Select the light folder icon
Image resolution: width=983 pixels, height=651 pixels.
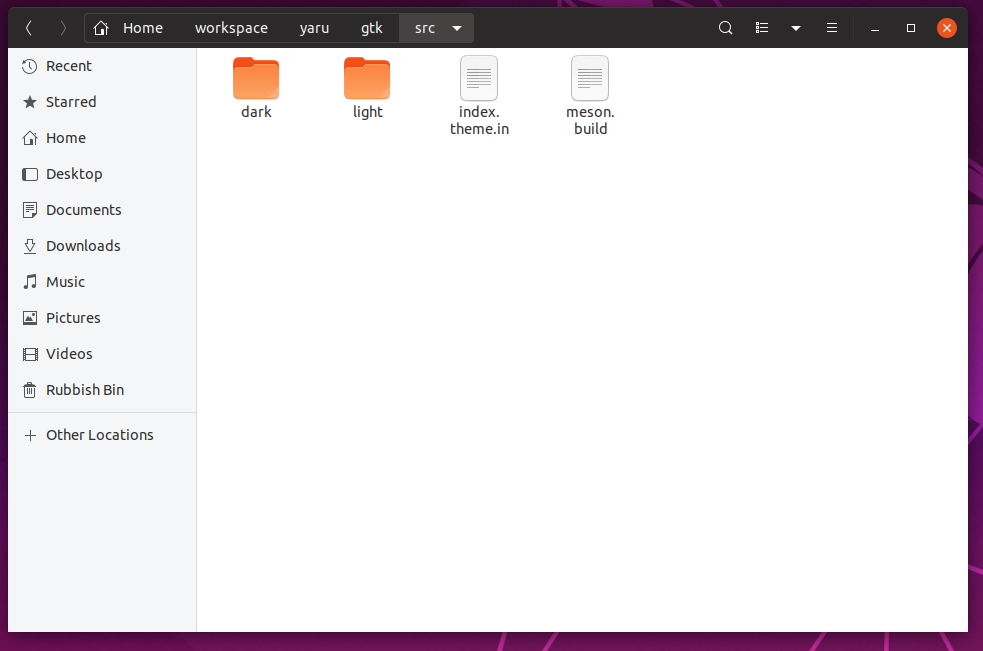[x=367, y=78]
